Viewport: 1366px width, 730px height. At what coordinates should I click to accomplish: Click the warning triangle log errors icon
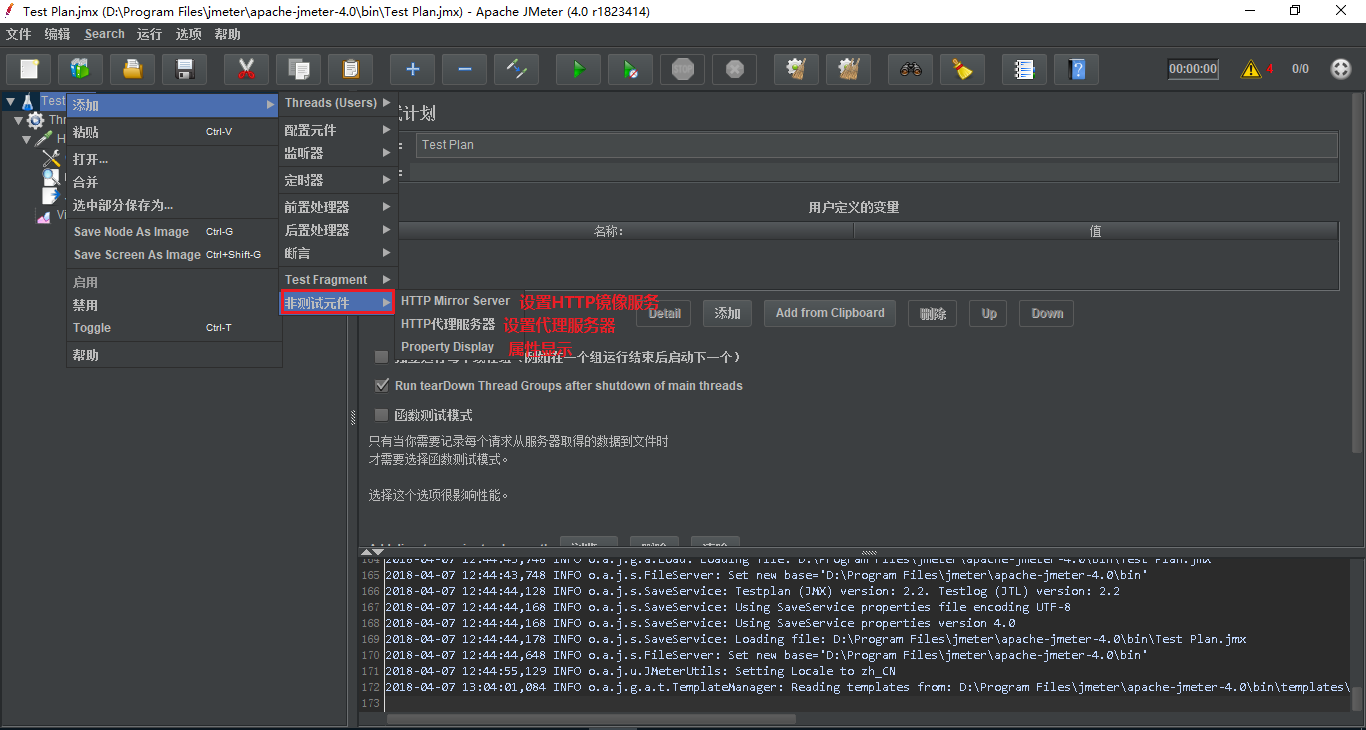click(1251, 69)
